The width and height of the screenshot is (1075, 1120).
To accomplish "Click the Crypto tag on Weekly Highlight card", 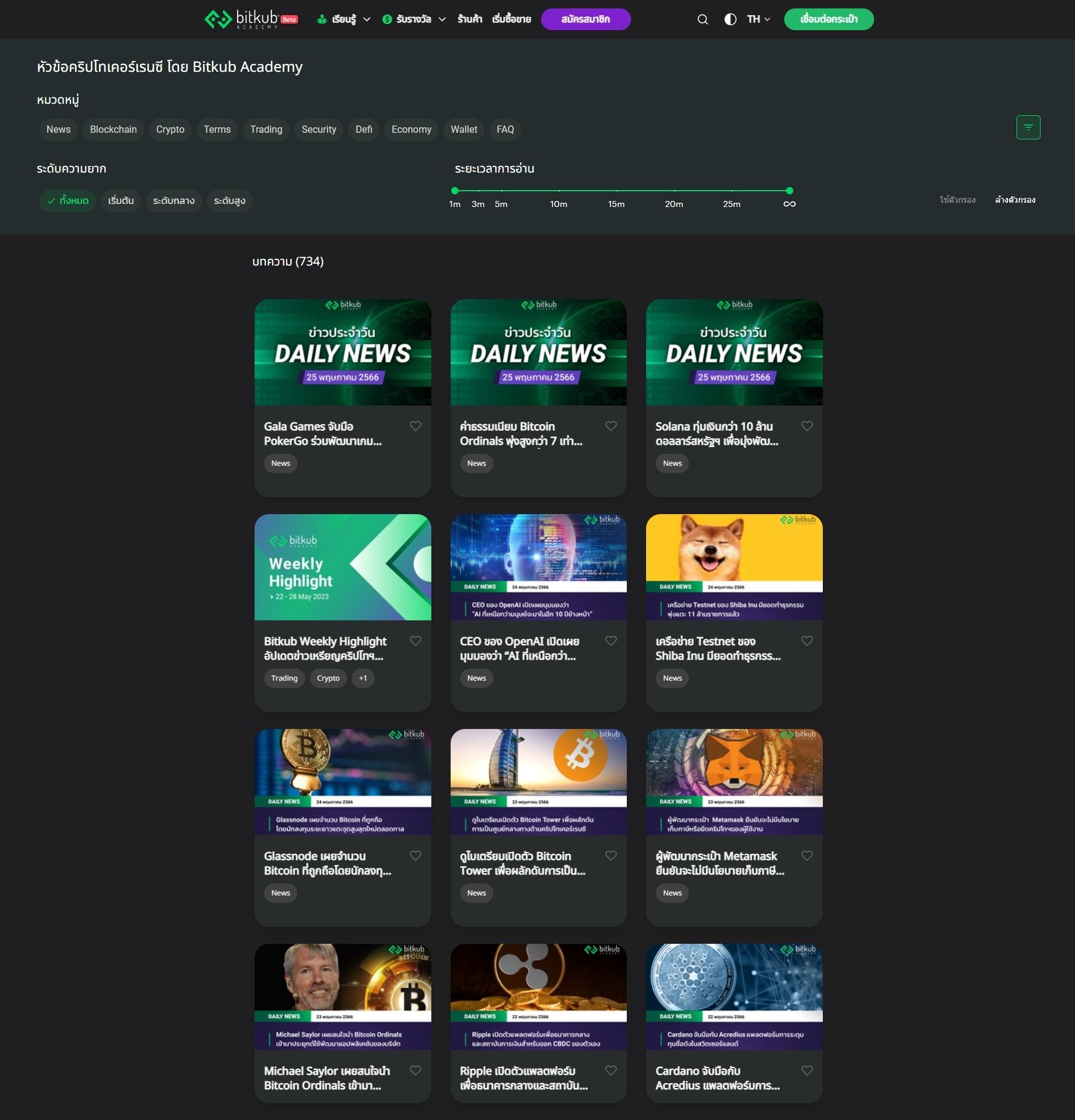I will [328, 678].
